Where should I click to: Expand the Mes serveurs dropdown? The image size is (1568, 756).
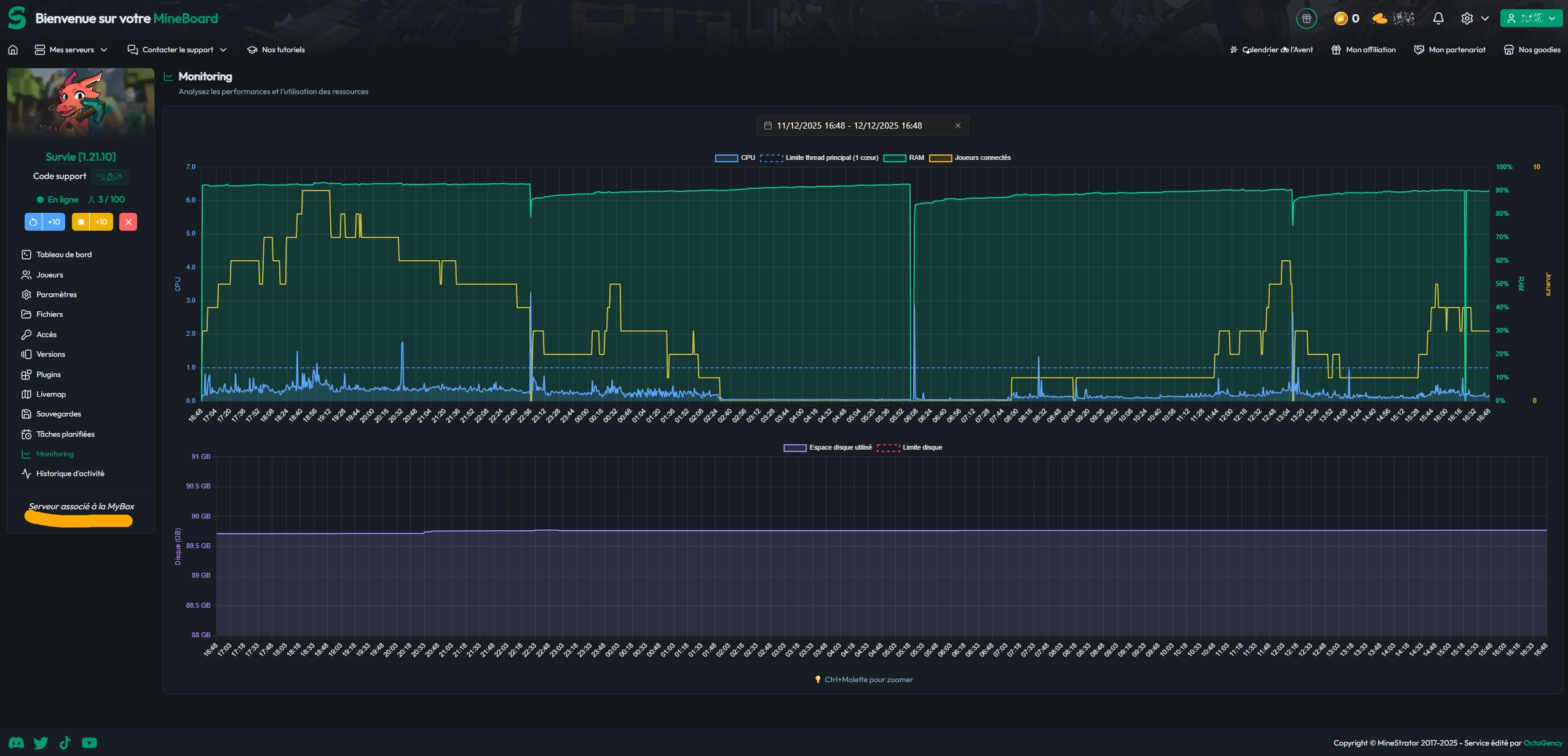[x=71, y=50]
